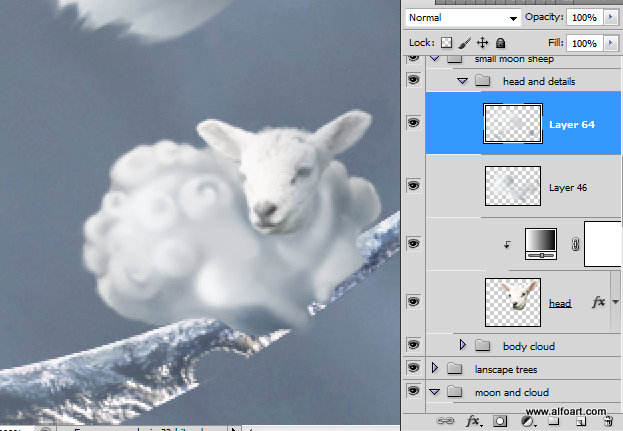The image size is (623, 431).
Task: Hide the lanscape trees group
Action: click(413, 368)
